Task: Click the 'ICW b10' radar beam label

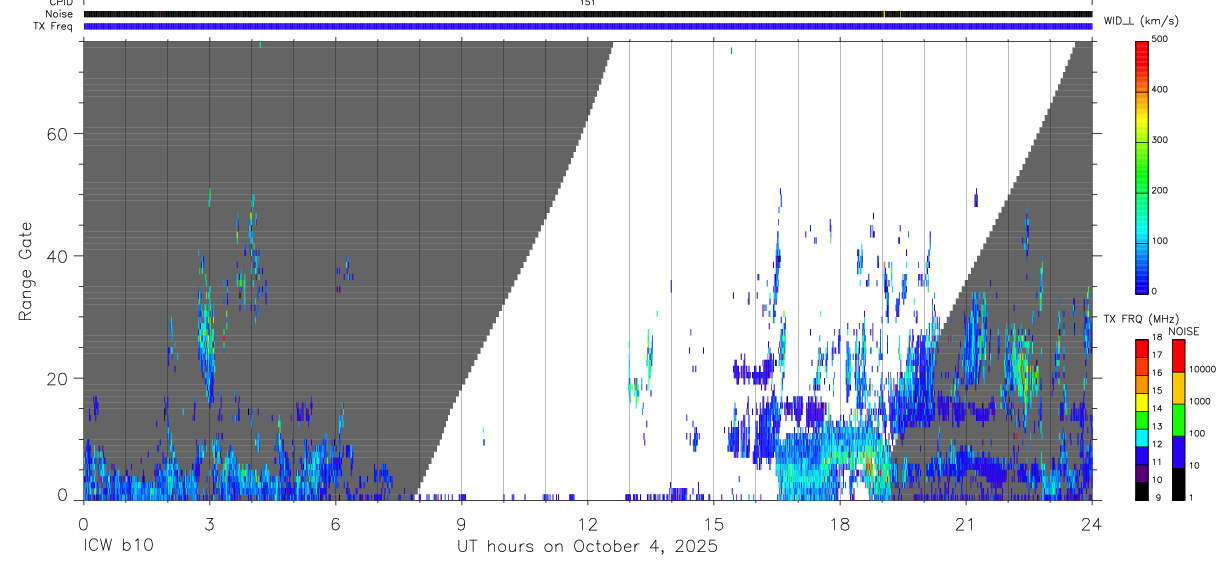Action: (x=118, y=546)
